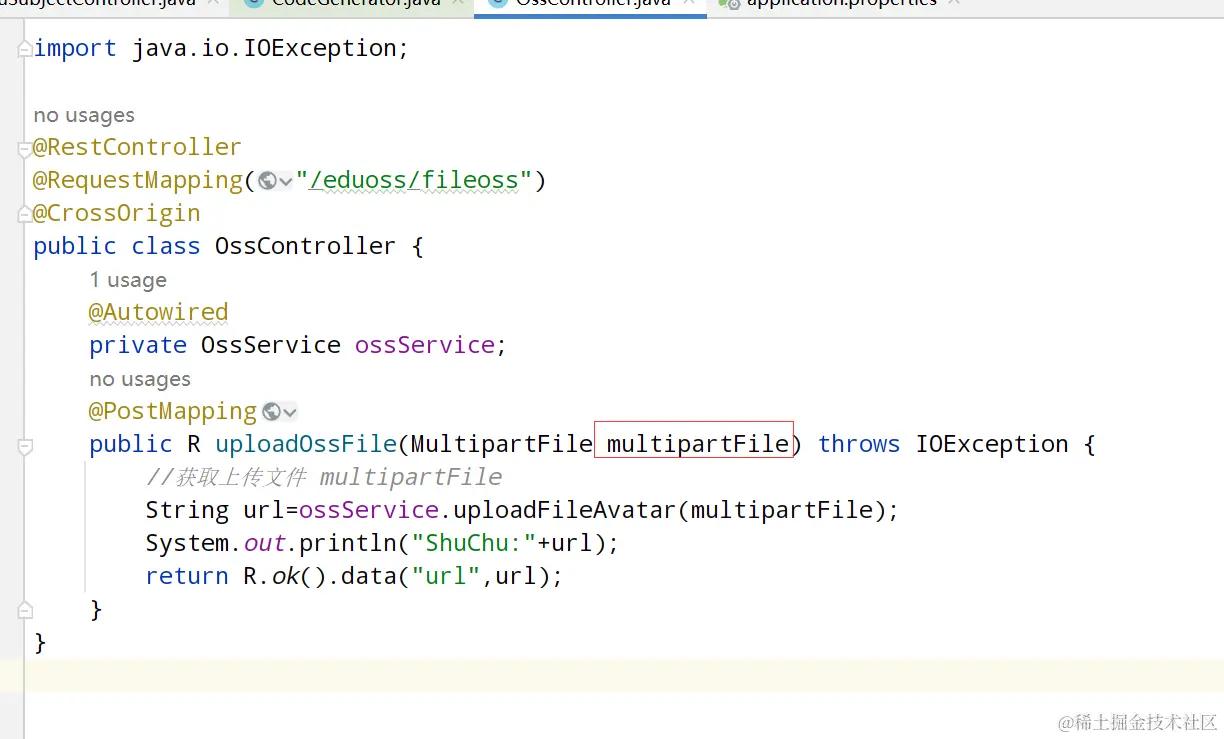Open the "/eduoss/fileoss" URL mapping link
Viewport: 1224px width, 739px height.
(415, 180)
